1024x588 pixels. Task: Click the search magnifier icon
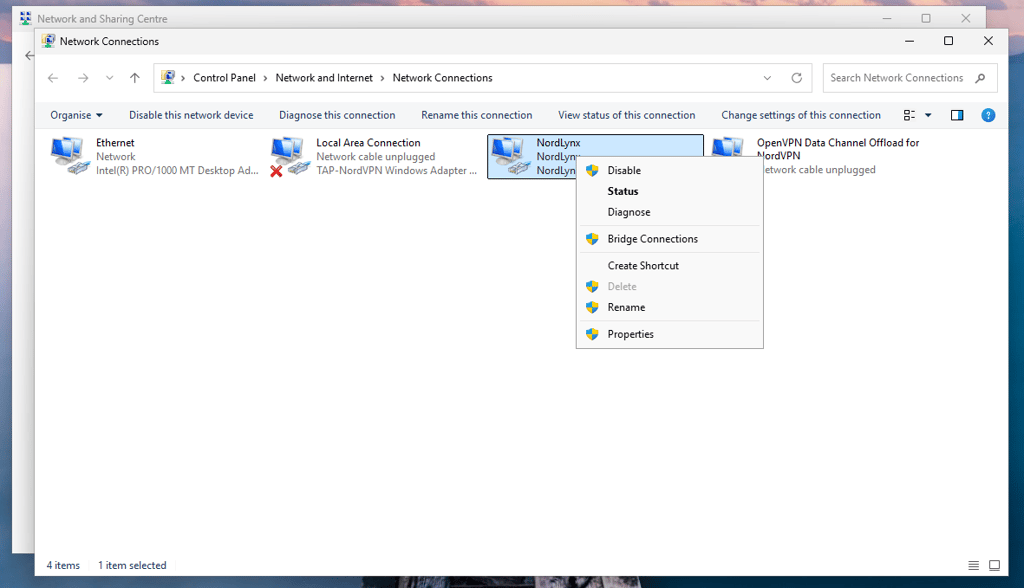tap(980, 78)
